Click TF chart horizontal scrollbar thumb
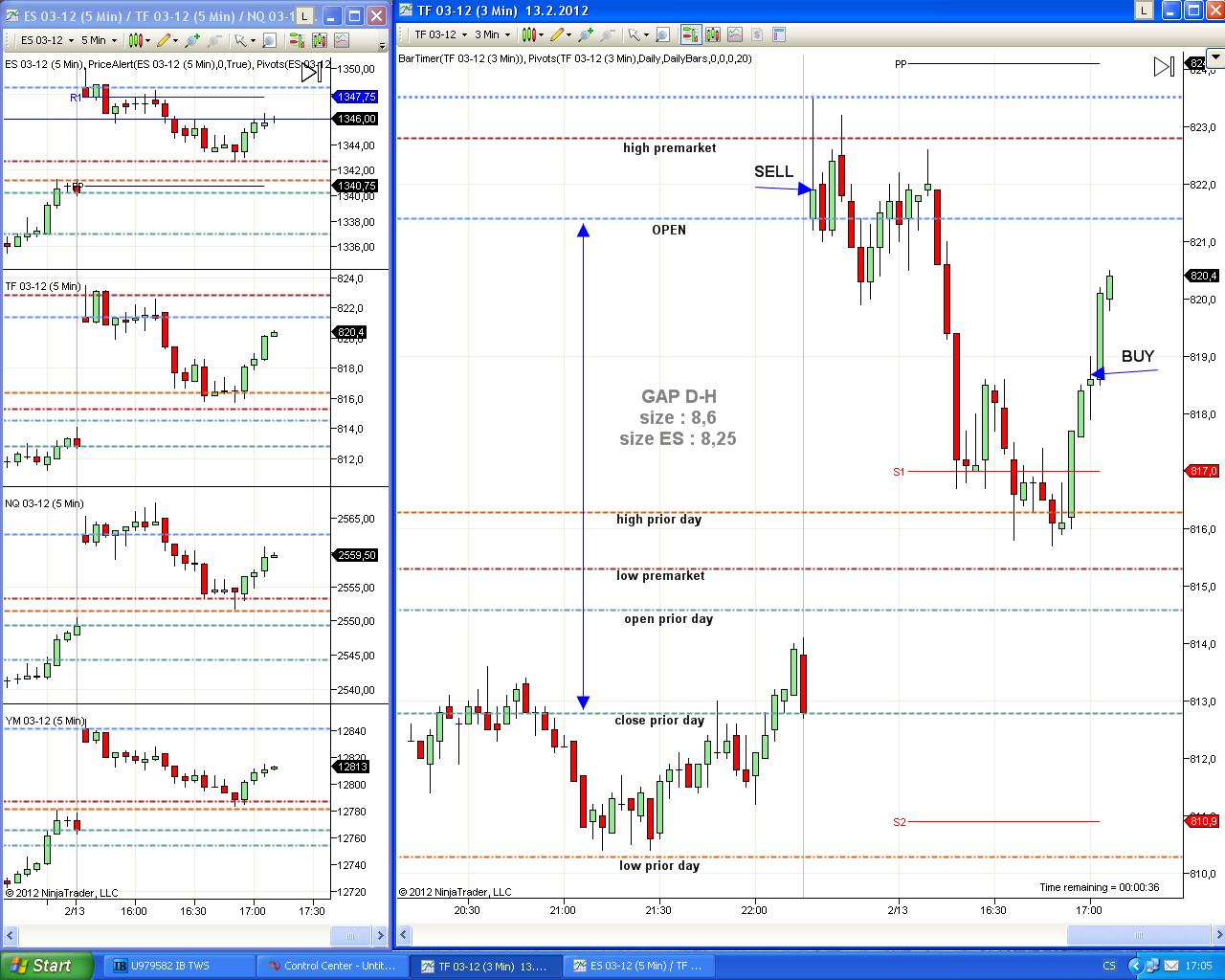The image size is (1225, 980). [1139, 935]
